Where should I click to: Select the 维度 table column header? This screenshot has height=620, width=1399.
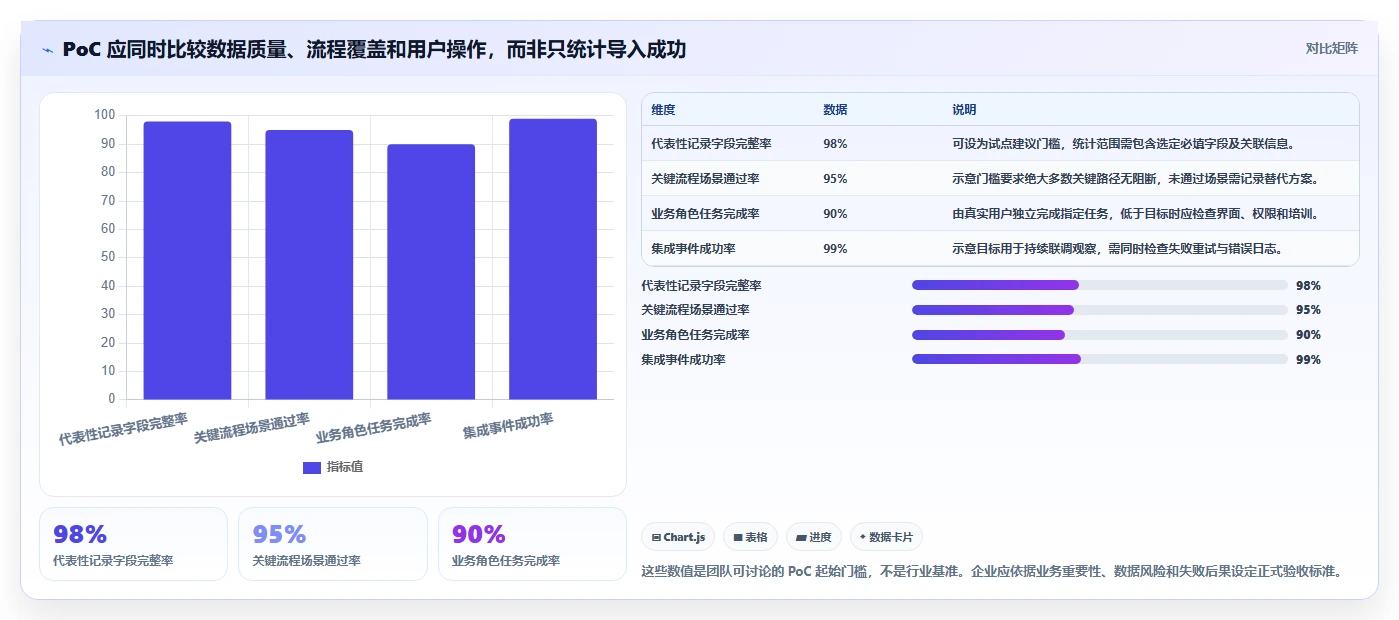(x=663, y=109)
